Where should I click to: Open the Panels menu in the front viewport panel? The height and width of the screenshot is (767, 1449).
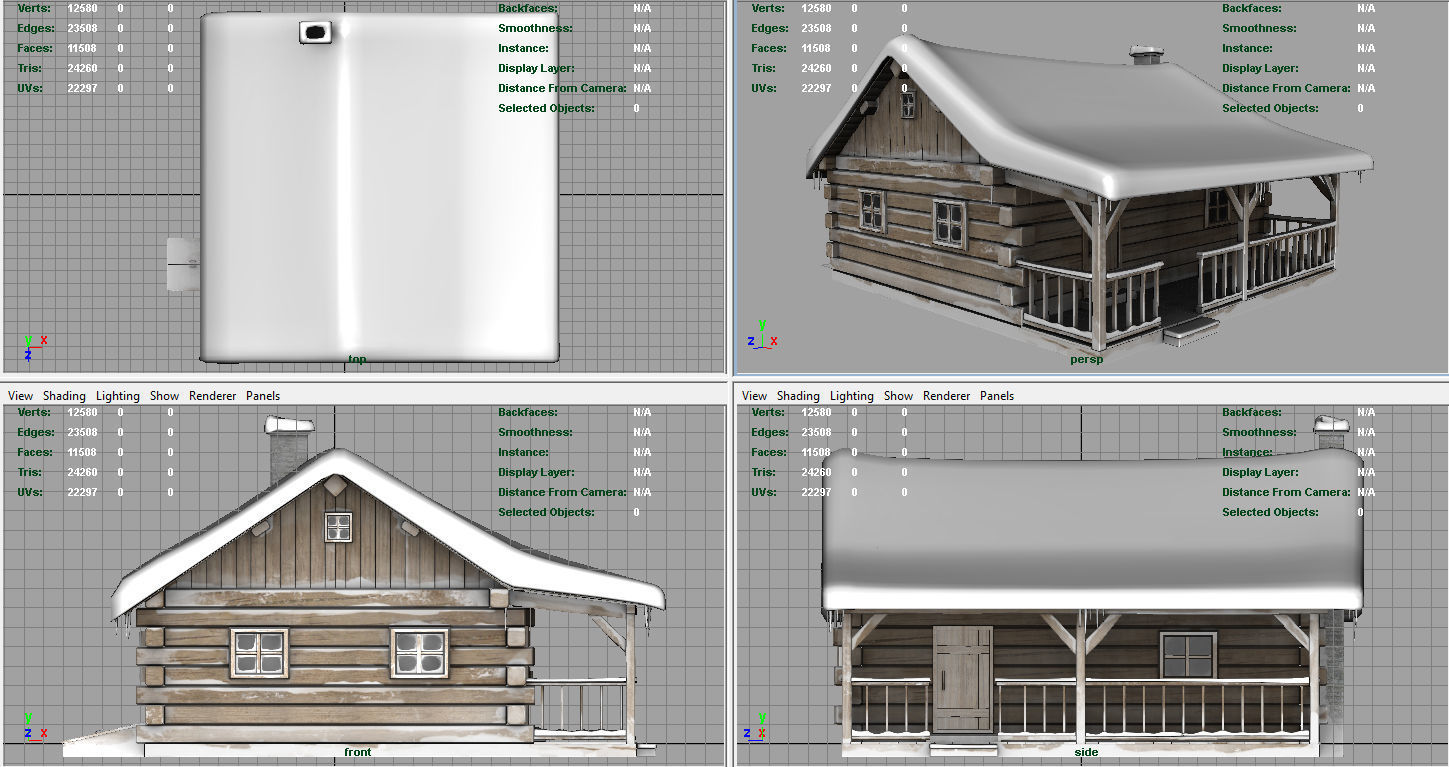(263, 396)
